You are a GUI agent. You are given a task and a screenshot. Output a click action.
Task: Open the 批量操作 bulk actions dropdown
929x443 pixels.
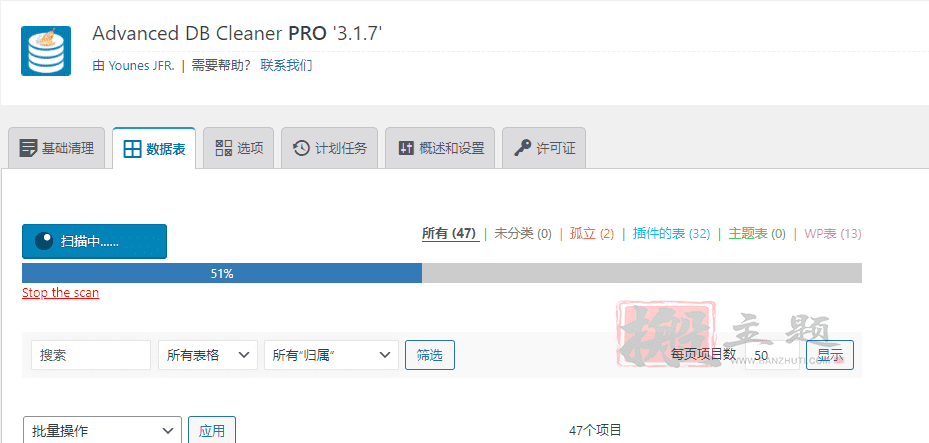tap(102, 431)
